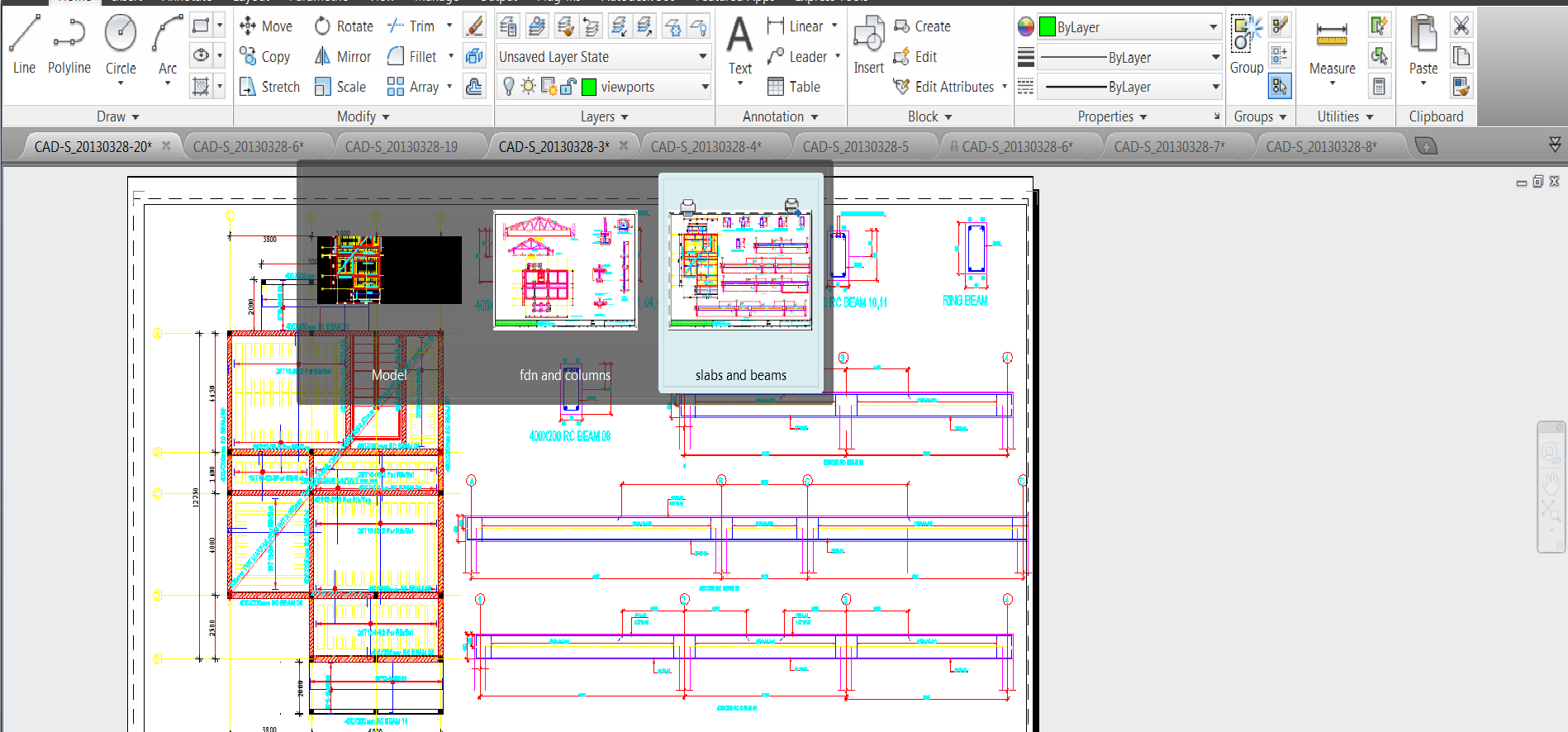Click the Ellipse draw icon
Image resolution: width=1568 pixels, height=732 pixels.
tap(201, 55)
